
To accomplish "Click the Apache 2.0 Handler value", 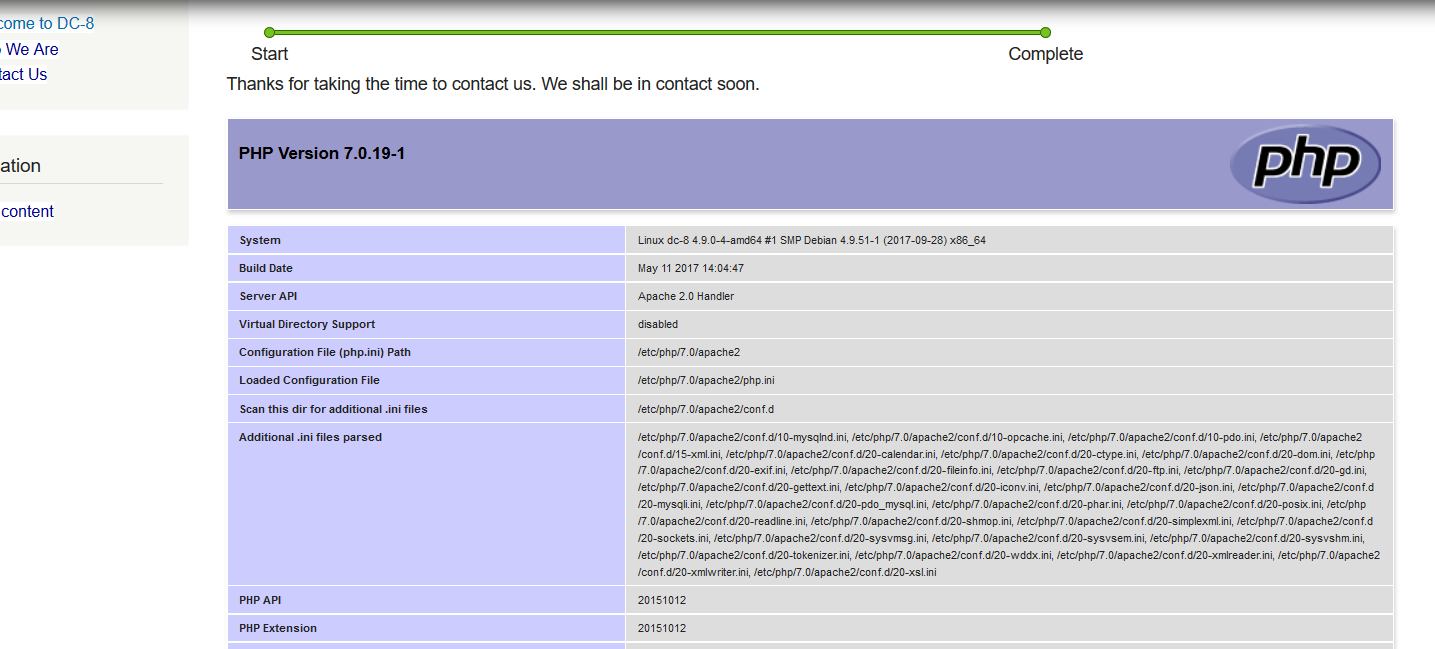I will coord(686,296).
